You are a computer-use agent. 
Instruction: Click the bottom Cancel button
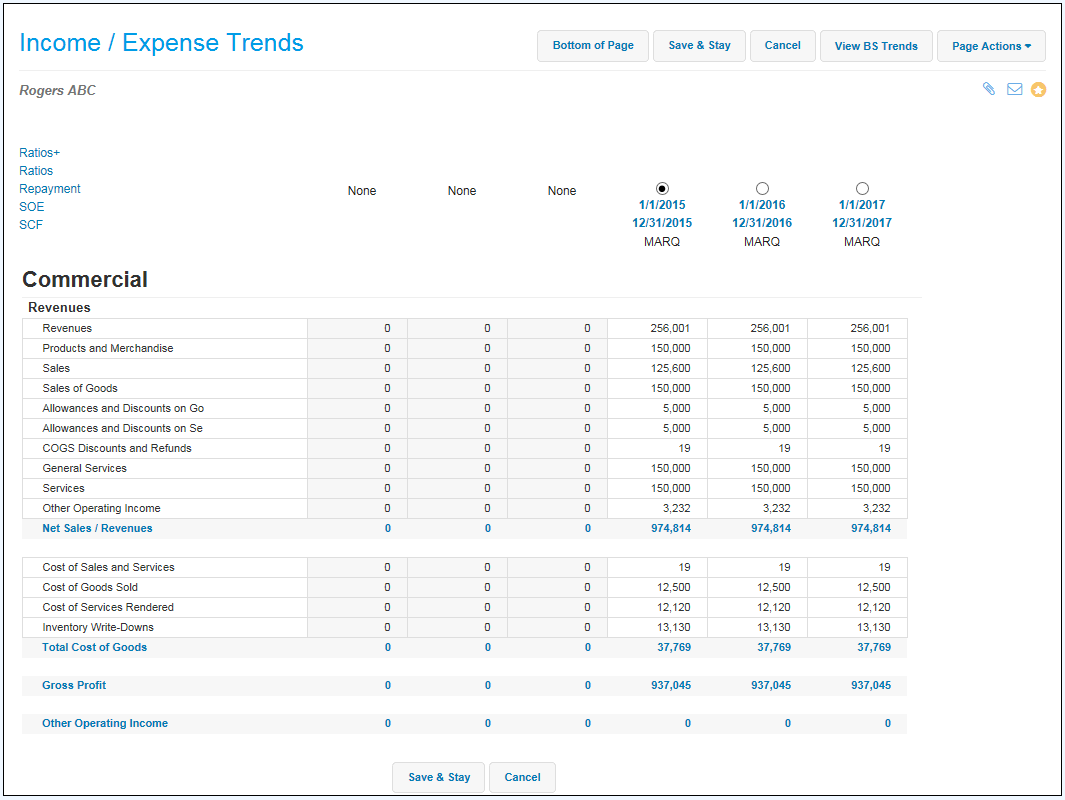tap(522, 777)
